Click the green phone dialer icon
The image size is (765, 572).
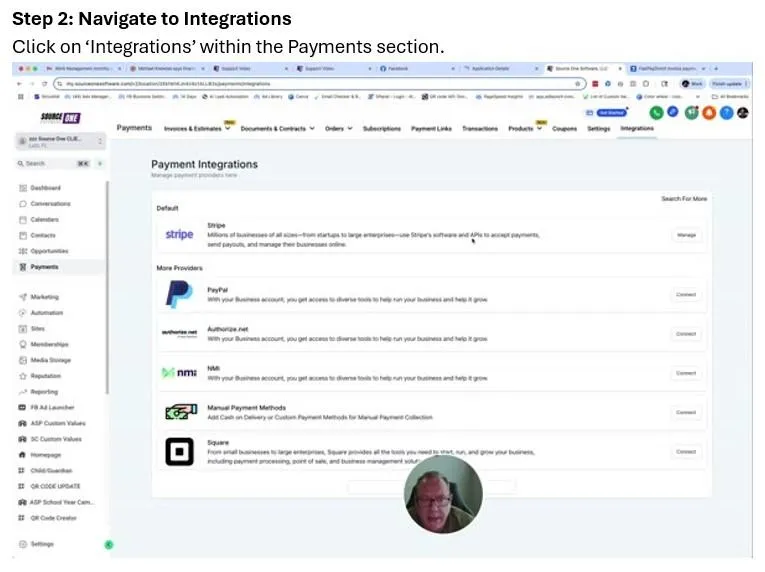656,113
